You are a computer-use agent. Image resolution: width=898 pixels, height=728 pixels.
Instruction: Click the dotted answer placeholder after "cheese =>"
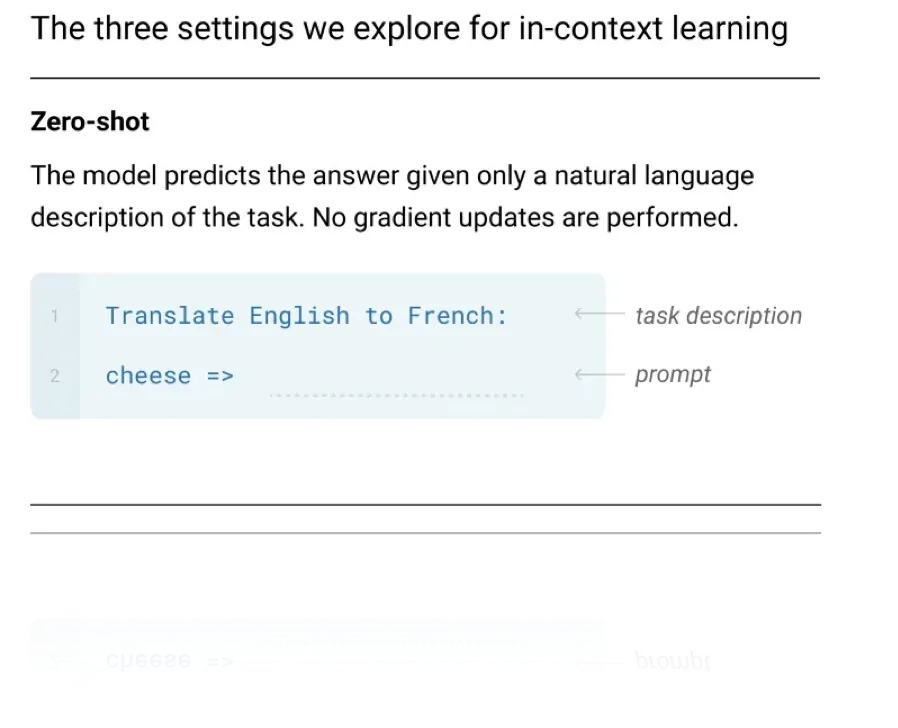(396, 395)
